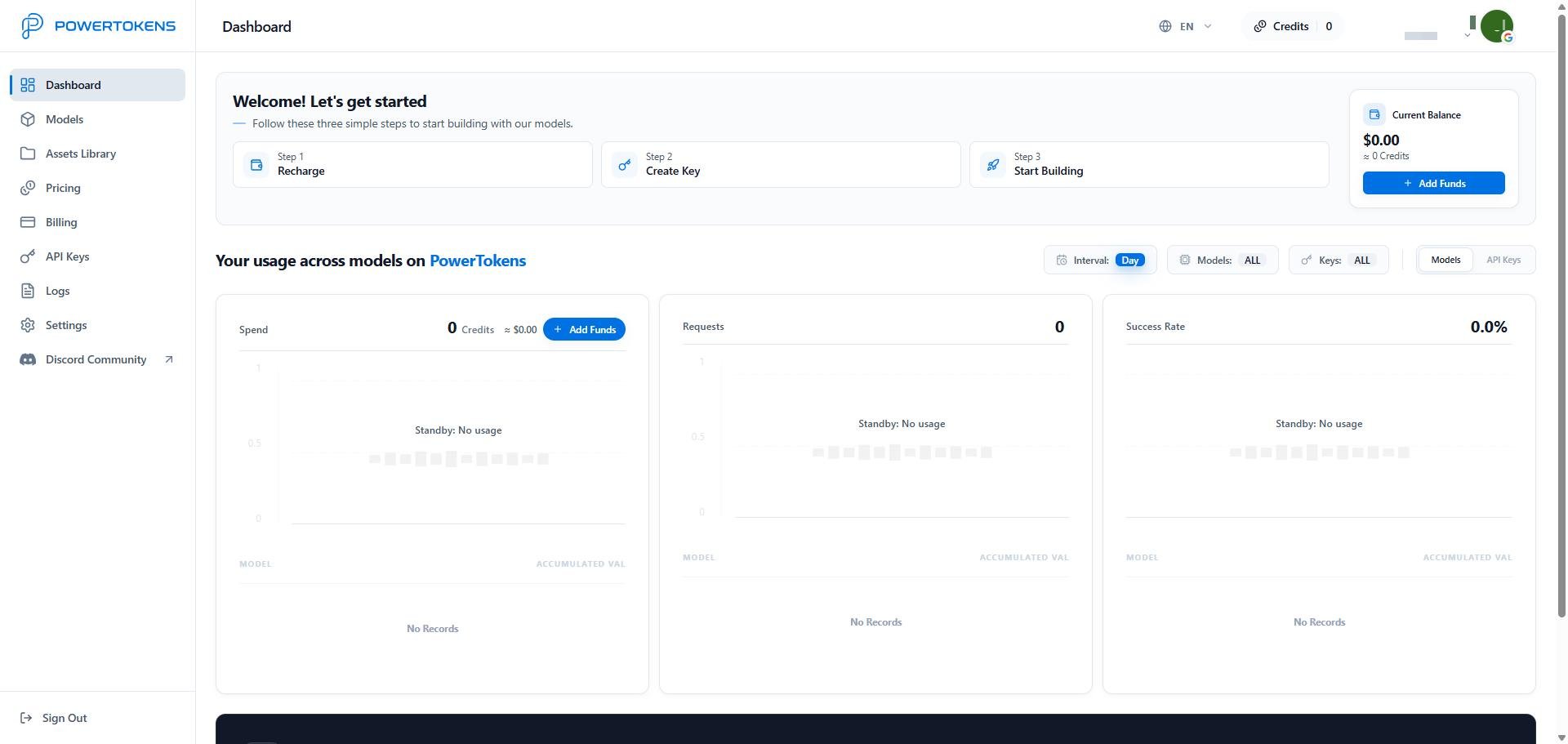Click Step 2 Create Key card

pyautogui.click(x=781, y=165)
